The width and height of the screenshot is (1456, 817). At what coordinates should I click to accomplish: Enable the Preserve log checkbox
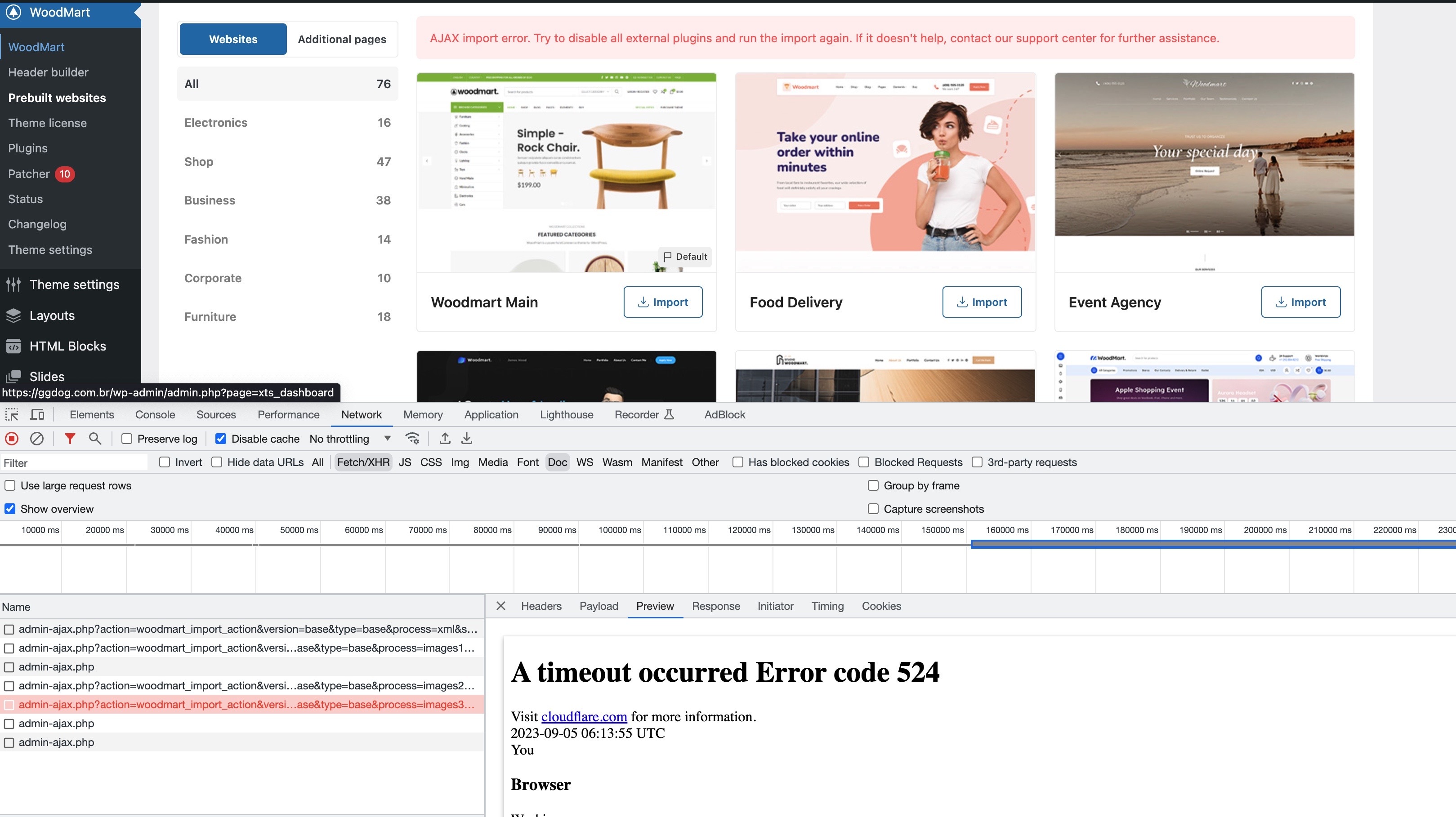coord(127,439)
